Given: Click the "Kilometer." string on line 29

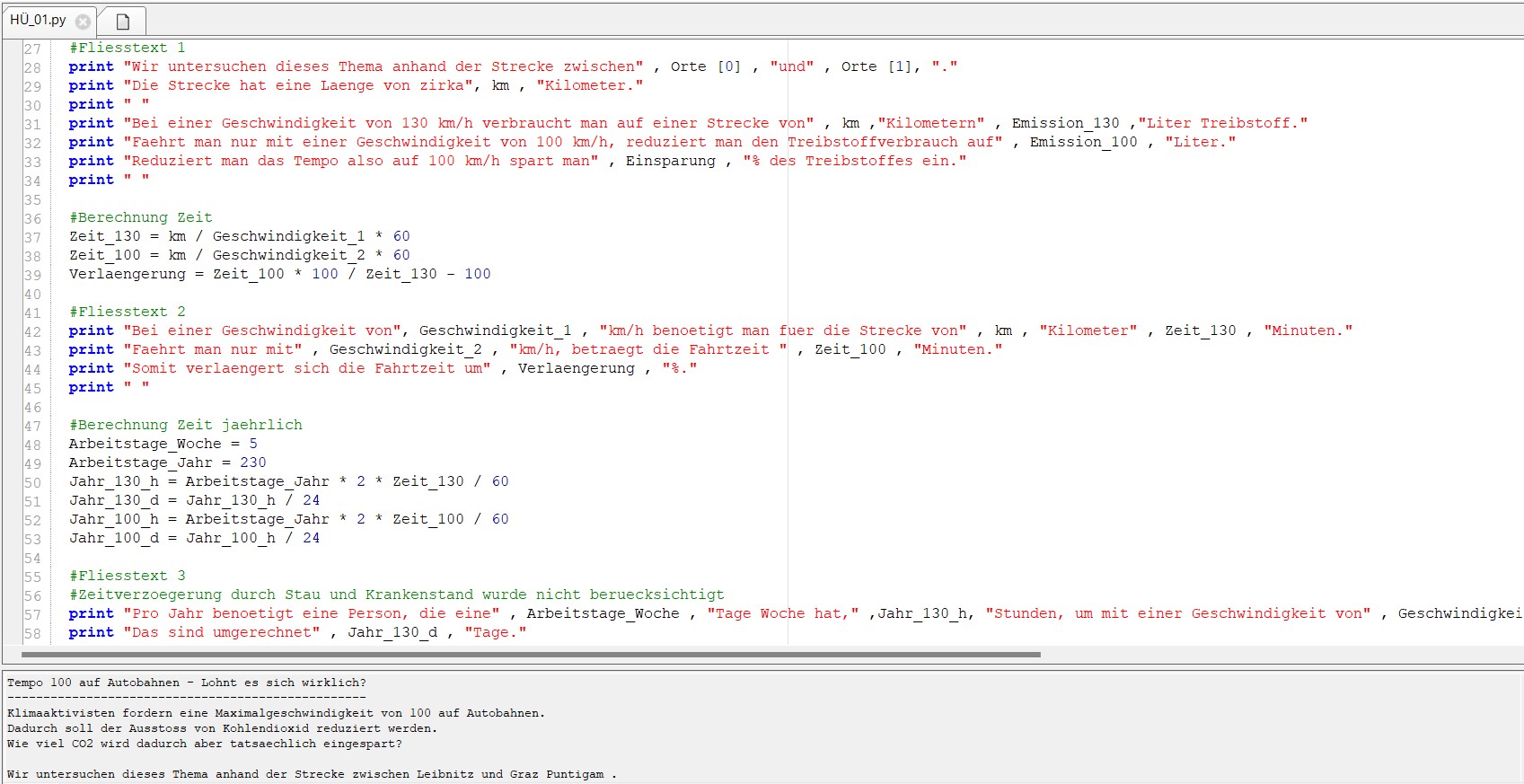Looking at the screenshot, I should (x=590, y=85).
